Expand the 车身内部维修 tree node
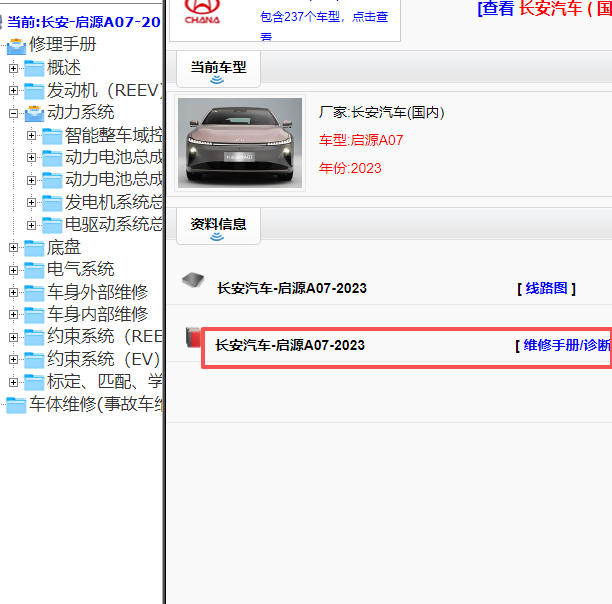Viewport: 612px width, 604px height. pos(13,314)
